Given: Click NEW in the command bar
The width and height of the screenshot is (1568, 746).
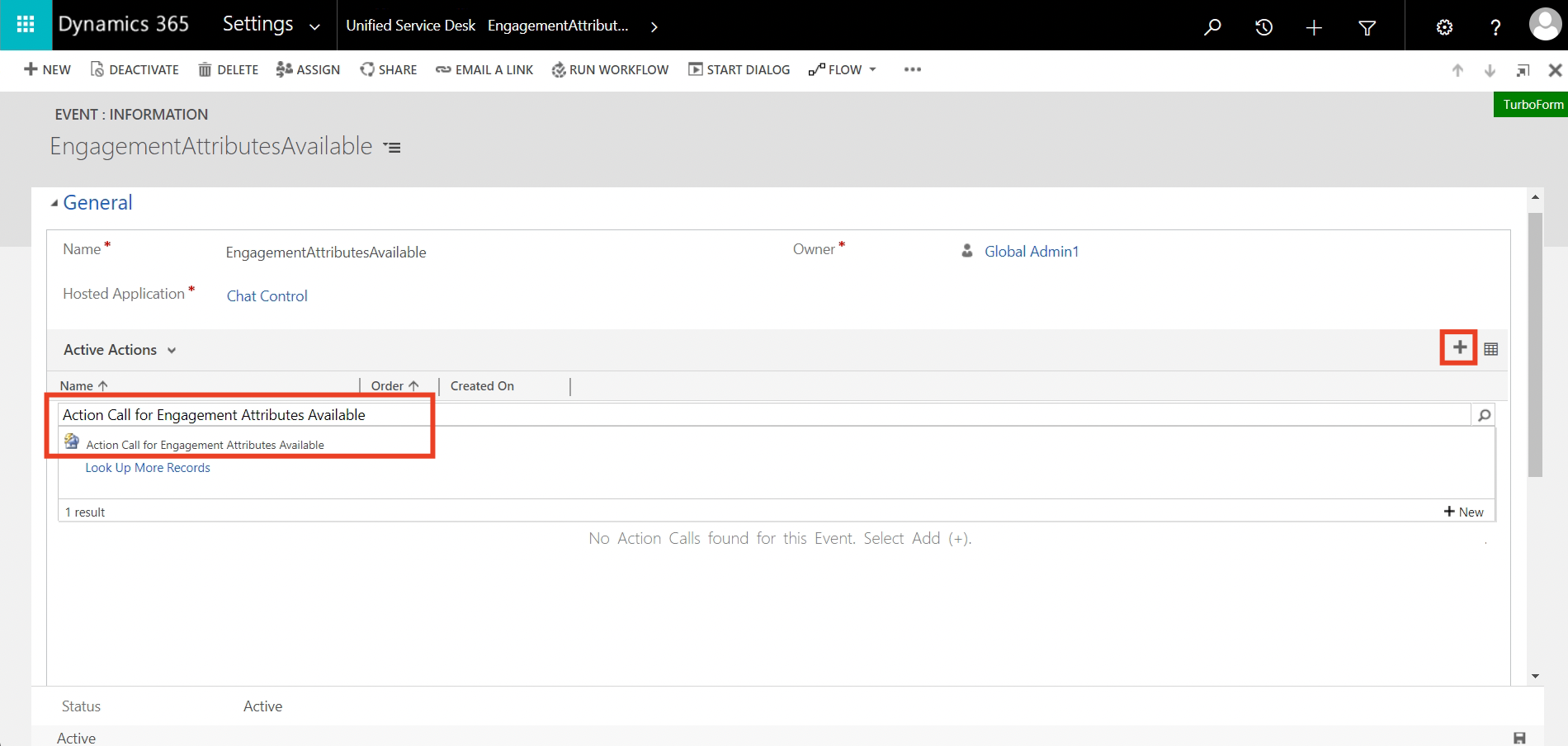Looking at the screenshot, I should [47, 69].
